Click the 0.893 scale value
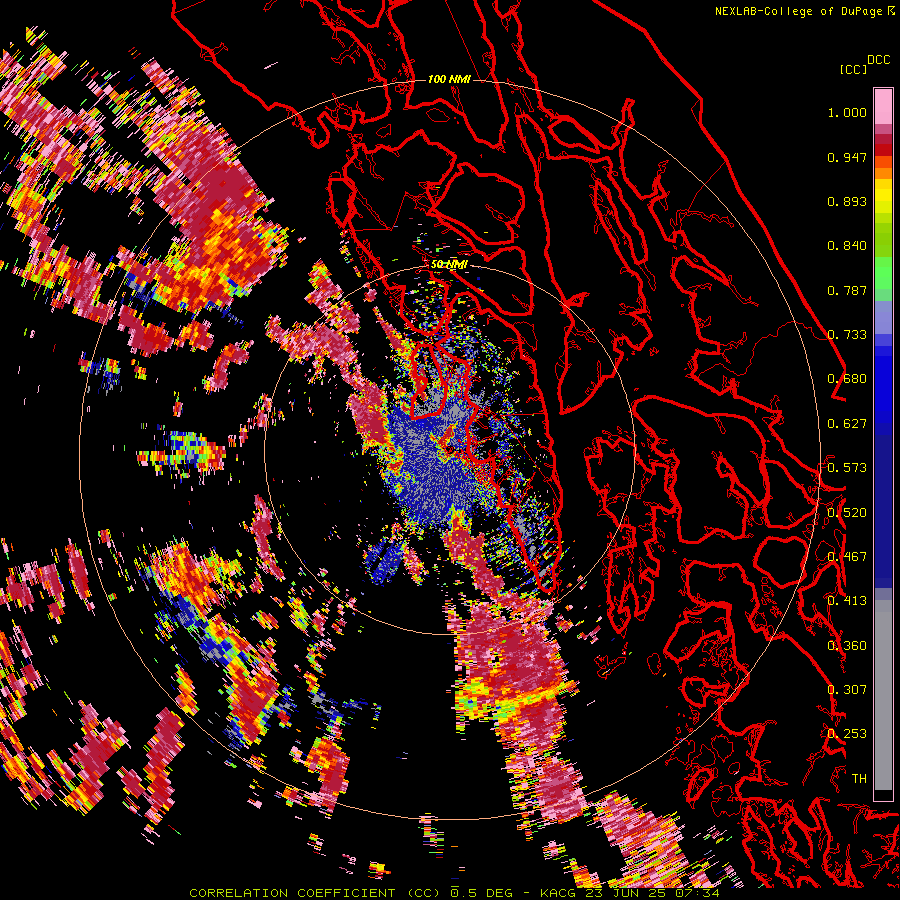Screen dimensions: 900x900 (x=847, y=201)
